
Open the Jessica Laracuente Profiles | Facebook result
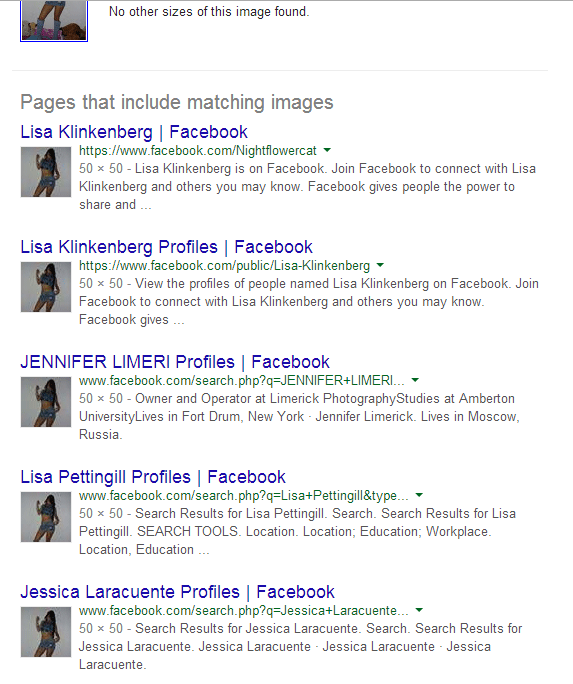point(177,592)
